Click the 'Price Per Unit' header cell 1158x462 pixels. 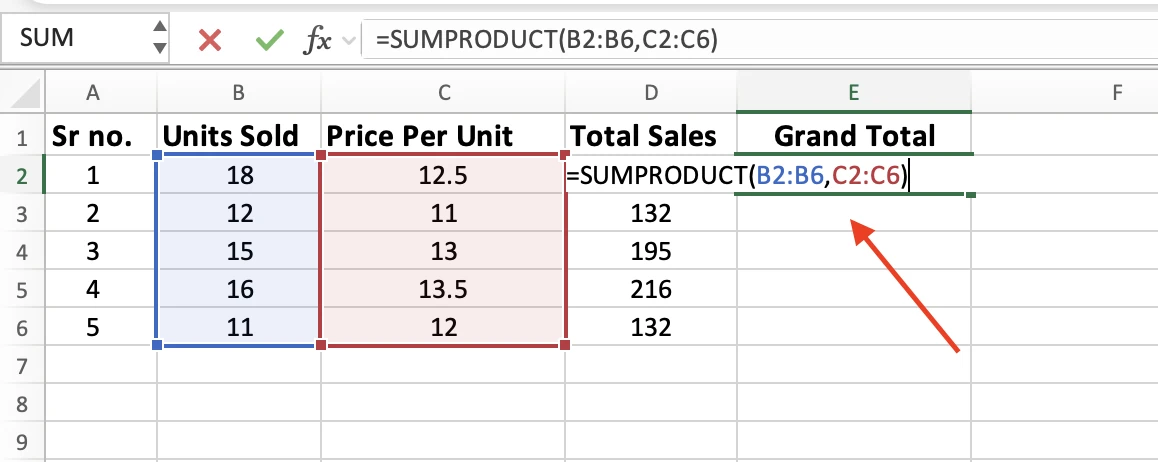(443, 137)
